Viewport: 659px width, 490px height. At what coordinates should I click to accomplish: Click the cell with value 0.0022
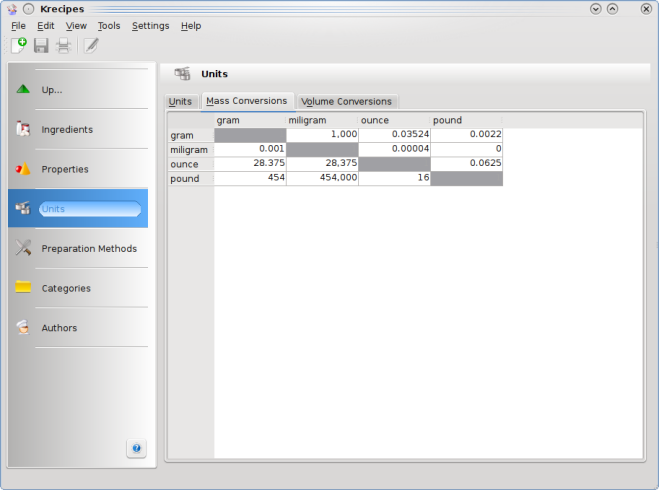(x=467, y=134)
